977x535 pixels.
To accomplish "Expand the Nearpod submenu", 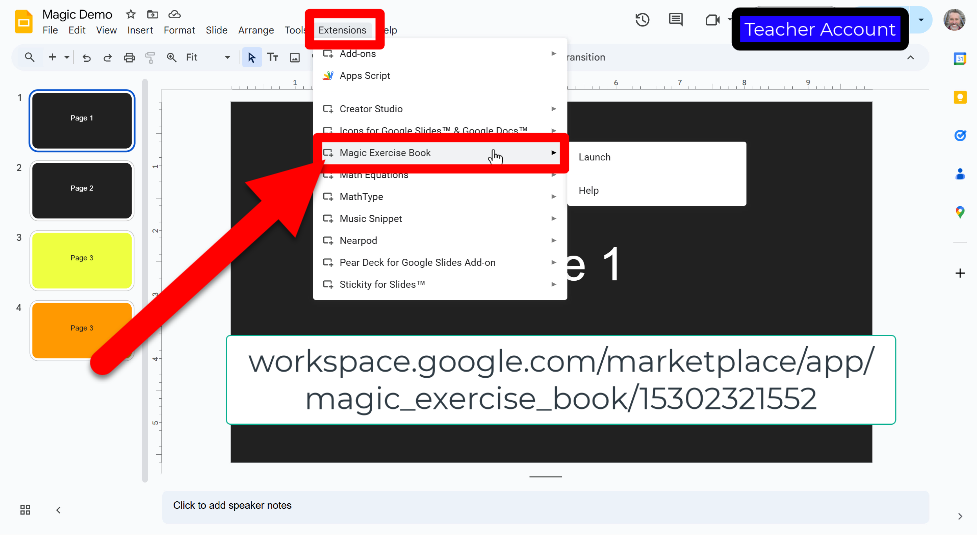I will (x=440, y=240).
